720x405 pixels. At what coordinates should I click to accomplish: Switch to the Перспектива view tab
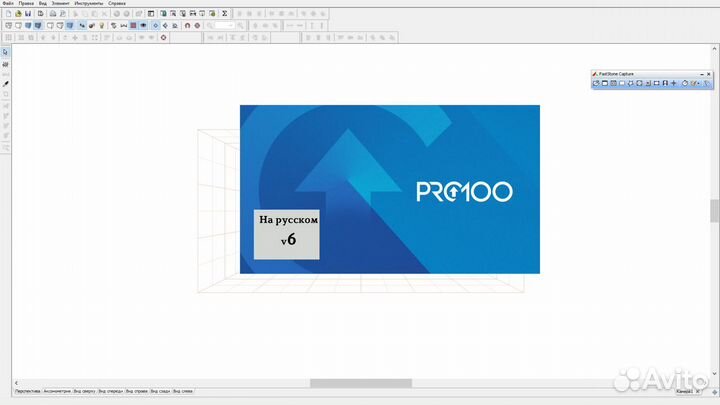tap(28, 392)
